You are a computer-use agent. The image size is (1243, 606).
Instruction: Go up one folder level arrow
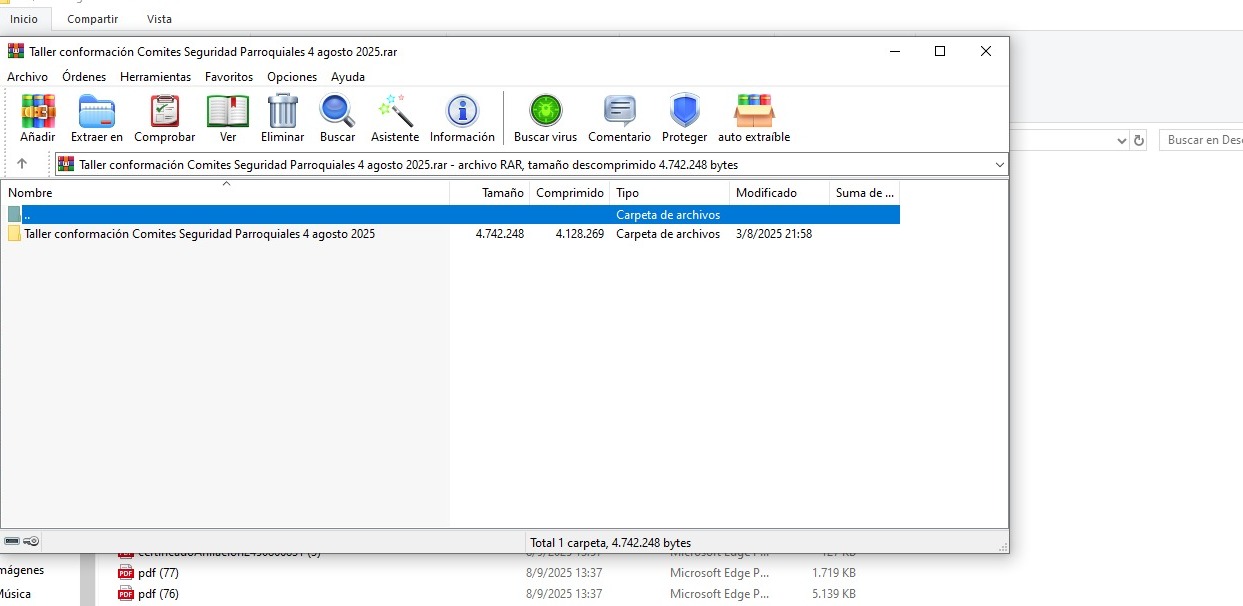pos(22,164)
